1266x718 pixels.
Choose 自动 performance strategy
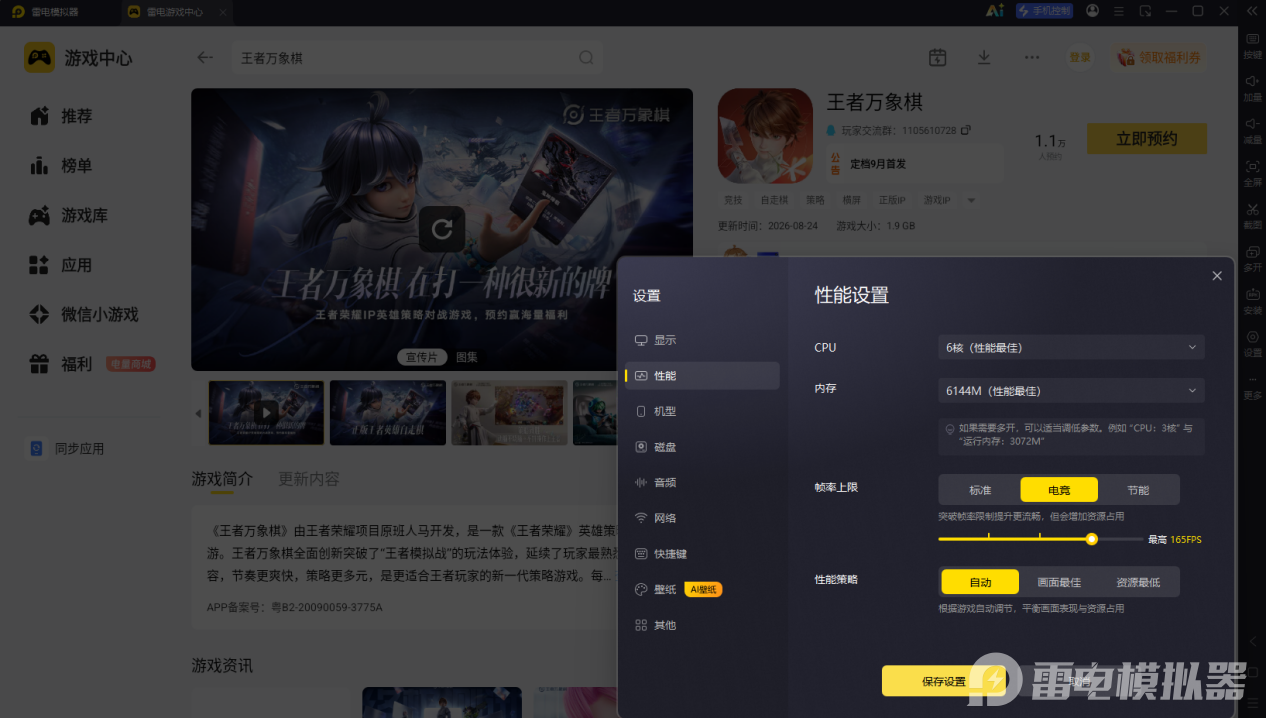(x=980, y=582)
